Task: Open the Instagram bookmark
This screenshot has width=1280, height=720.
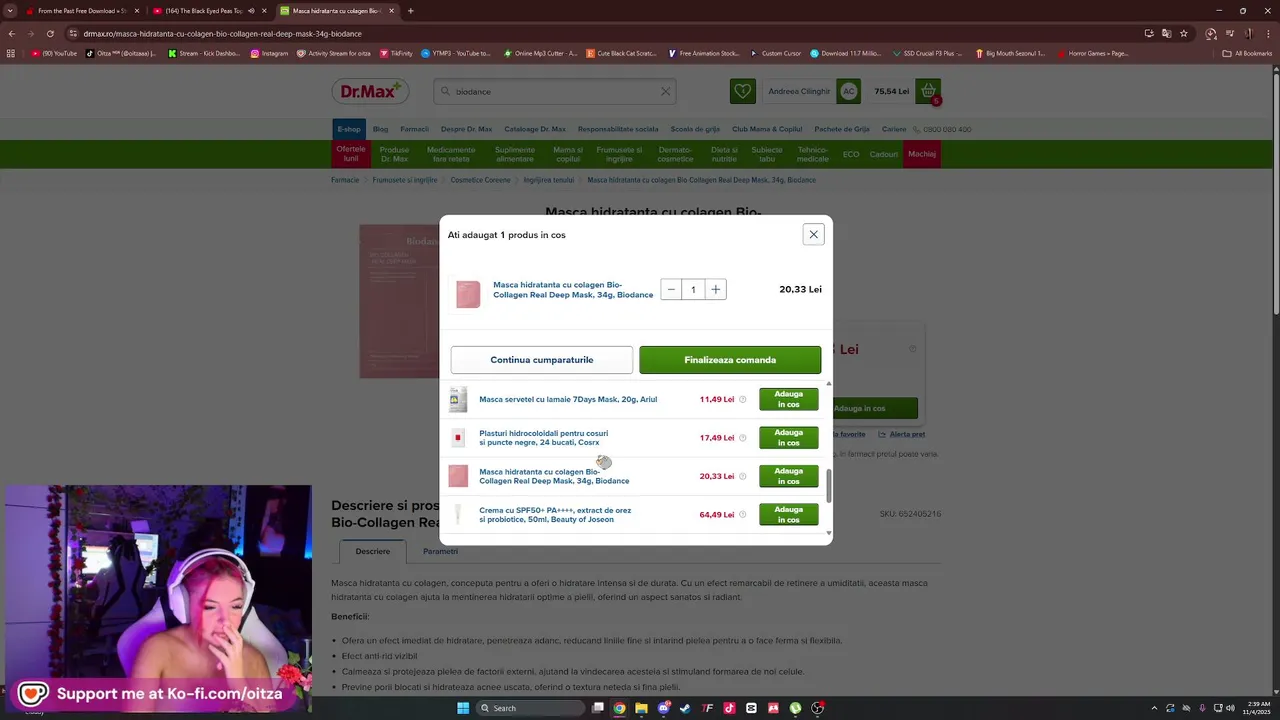Action: click(x=269, y=53)
